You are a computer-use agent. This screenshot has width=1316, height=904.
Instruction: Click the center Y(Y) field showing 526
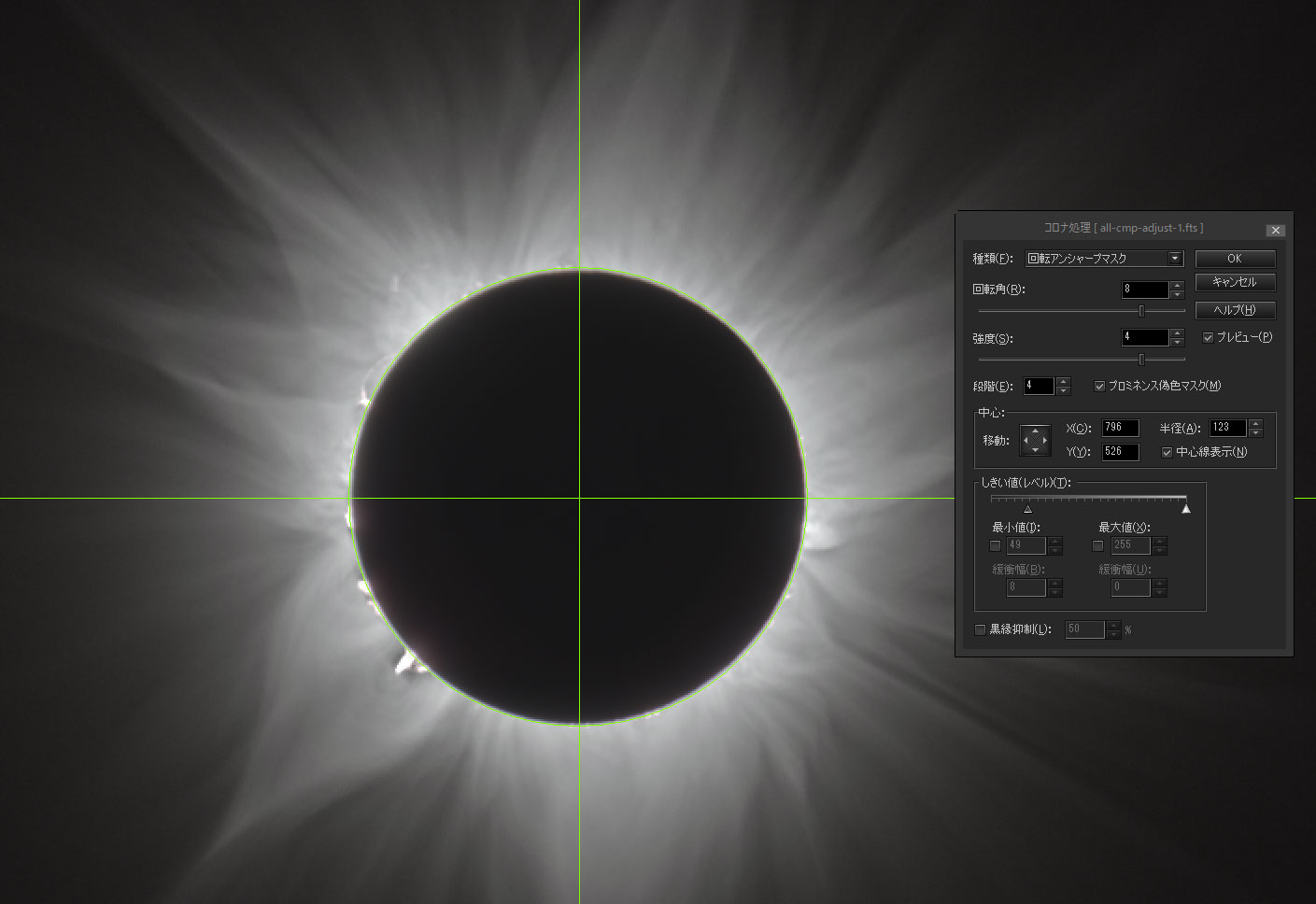point(1120,452)
